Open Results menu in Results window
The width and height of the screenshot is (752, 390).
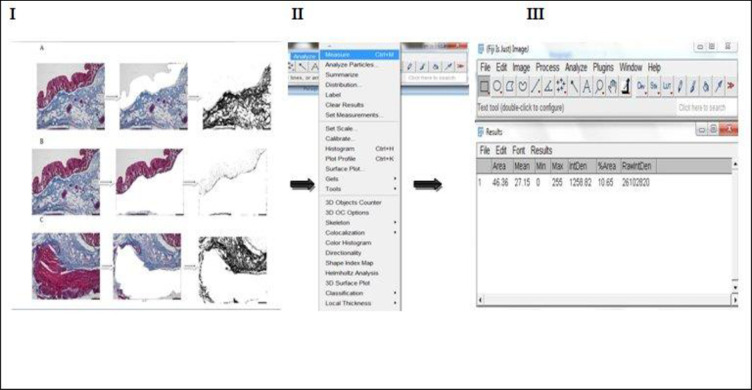[541, 151]
